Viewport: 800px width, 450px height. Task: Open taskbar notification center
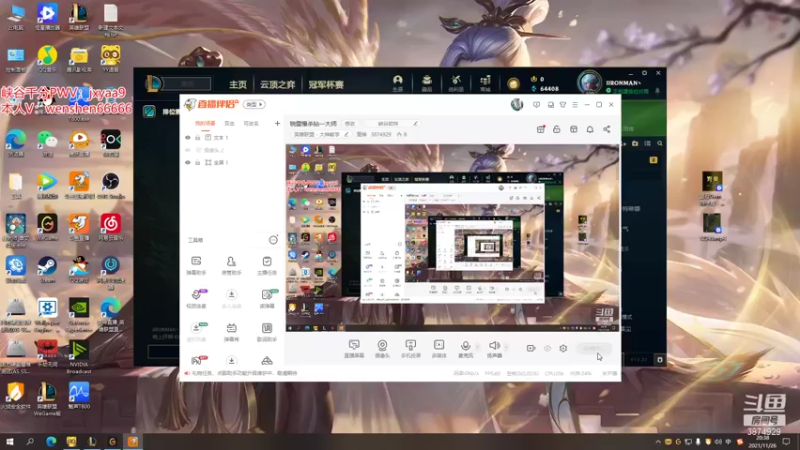tap(786, 442)
